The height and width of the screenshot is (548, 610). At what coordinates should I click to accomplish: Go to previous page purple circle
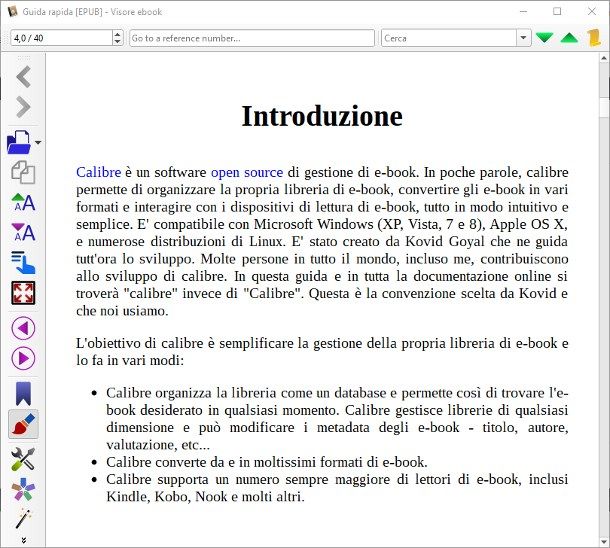23,328
